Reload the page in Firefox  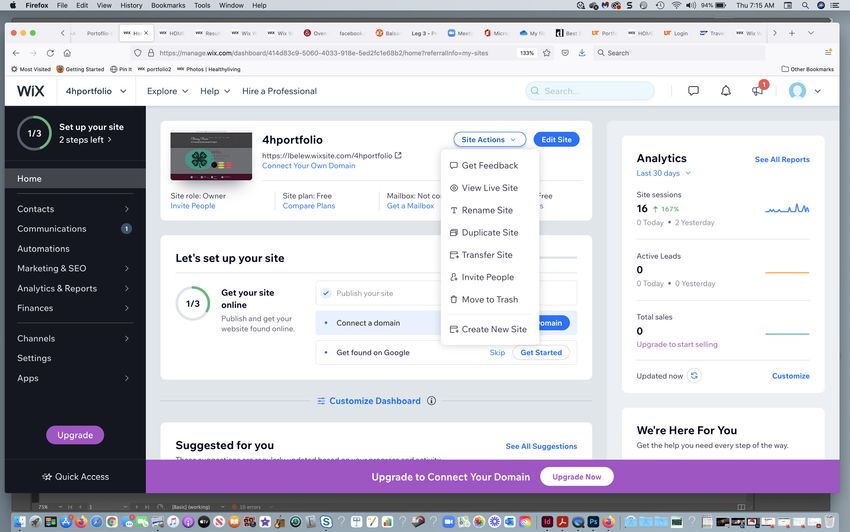[x=50, y=53]
